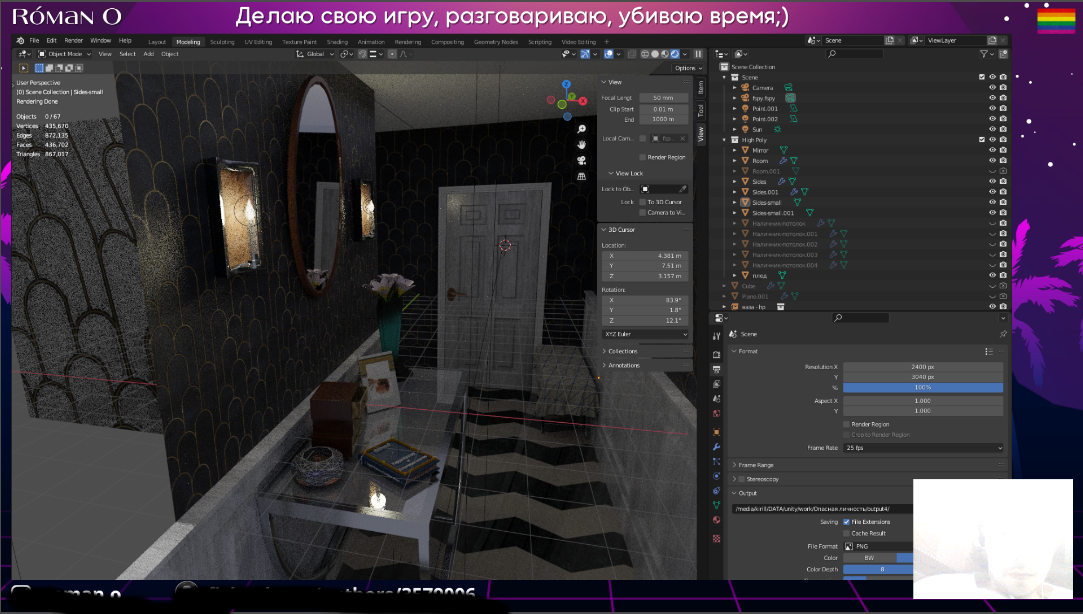Click the resolution percentage 100% slider

pyautogui.click(x=923, y=387)
